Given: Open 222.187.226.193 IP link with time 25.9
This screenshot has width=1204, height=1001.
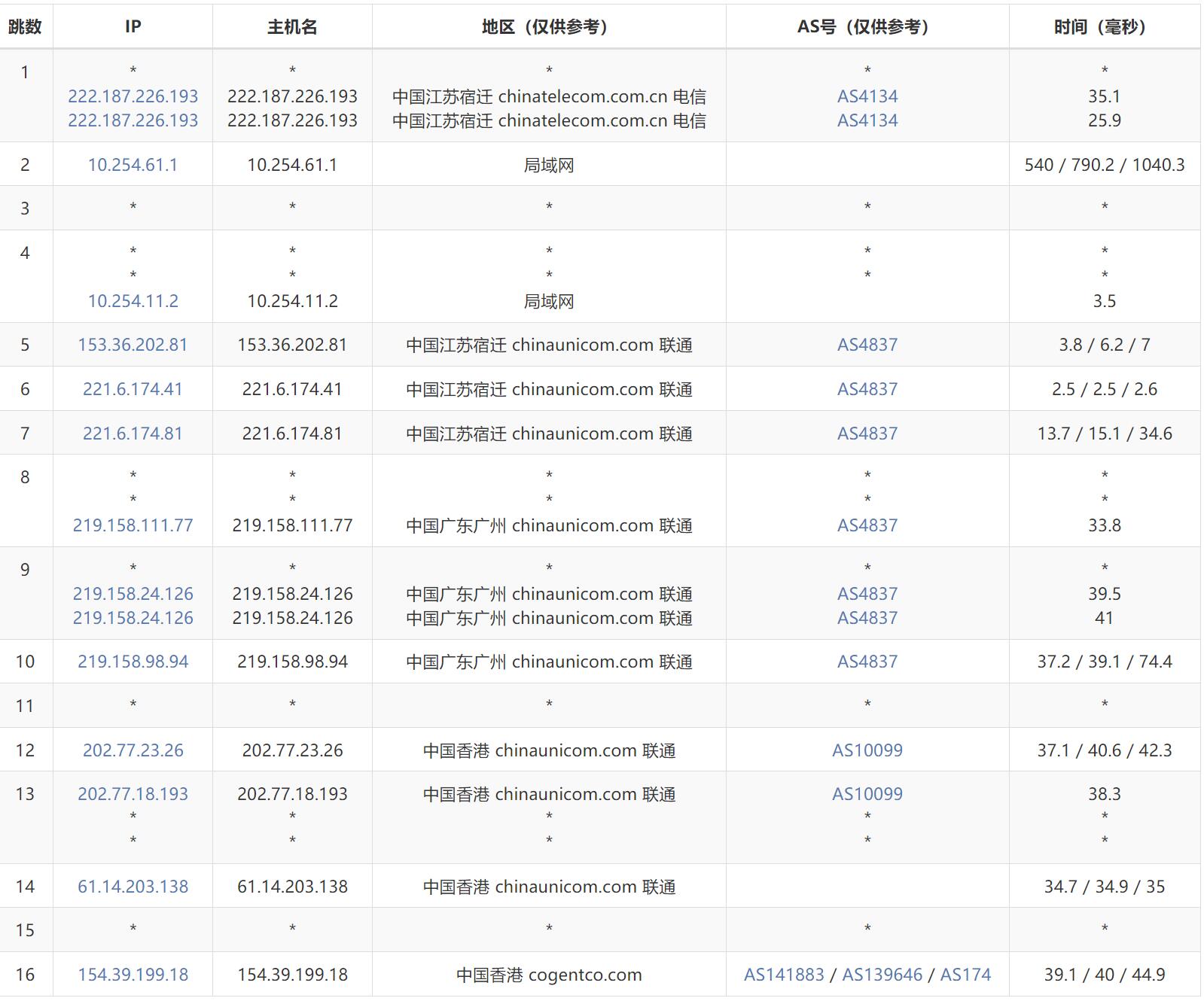Looking at the screenshot, I should 133,120.
